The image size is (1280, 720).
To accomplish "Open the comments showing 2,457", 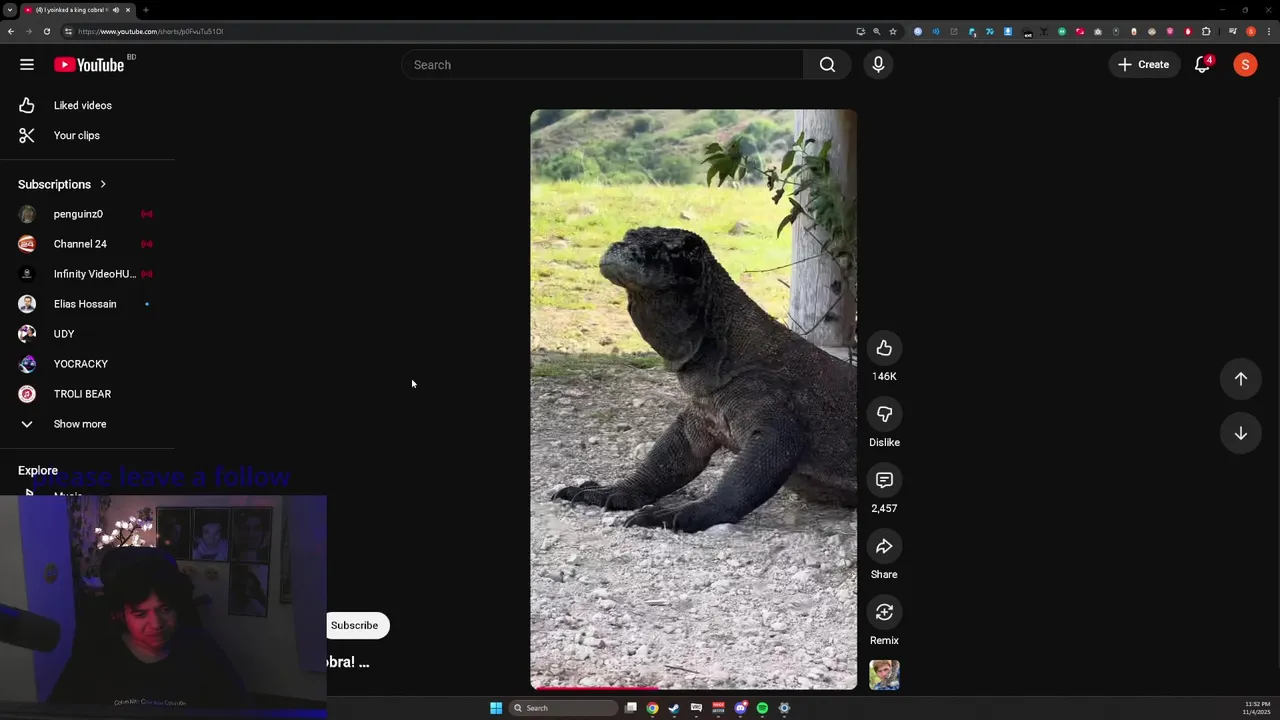I will [884, 480].
